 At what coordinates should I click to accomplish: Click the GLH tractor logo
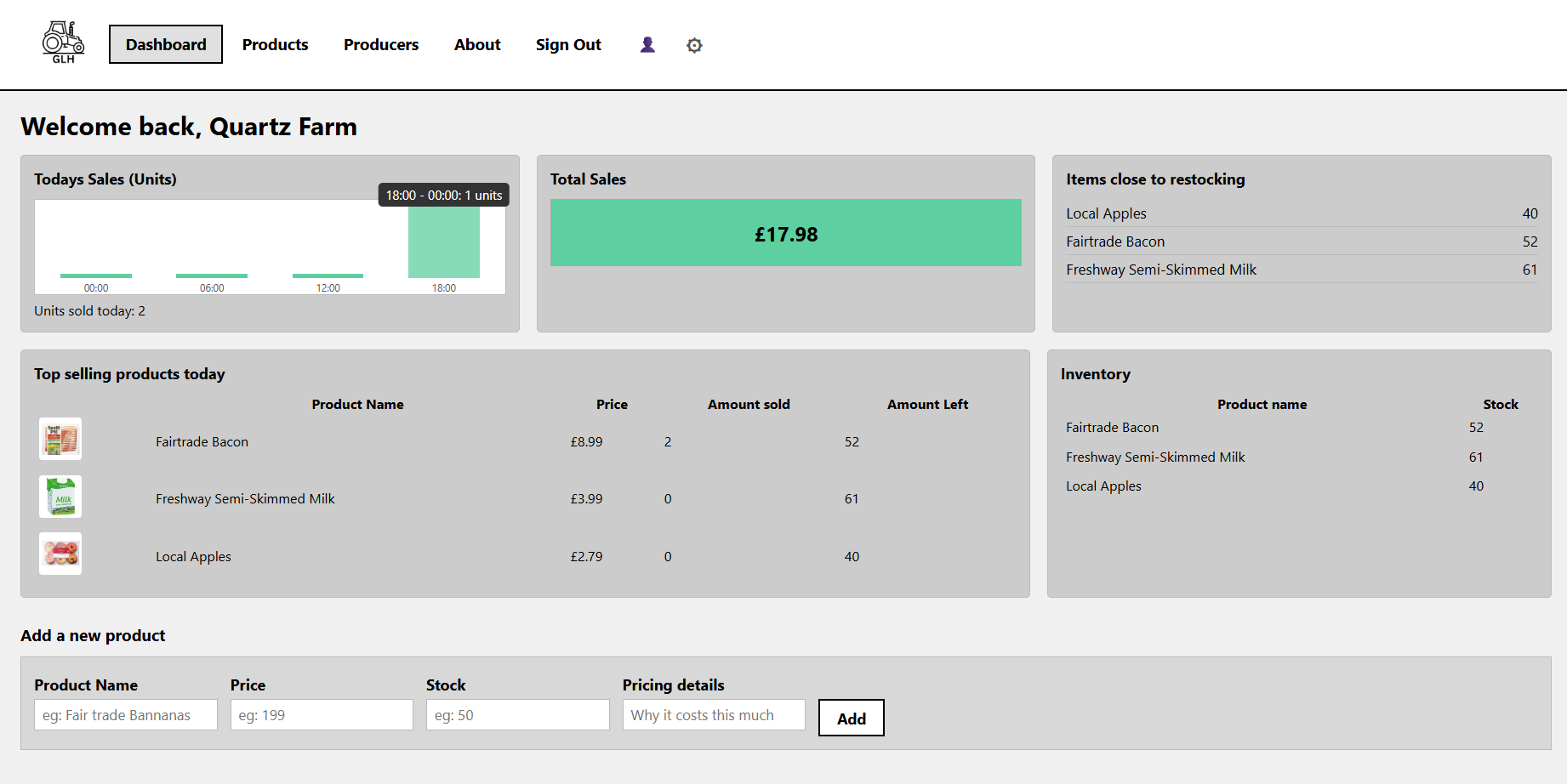[x=64, y=43]
